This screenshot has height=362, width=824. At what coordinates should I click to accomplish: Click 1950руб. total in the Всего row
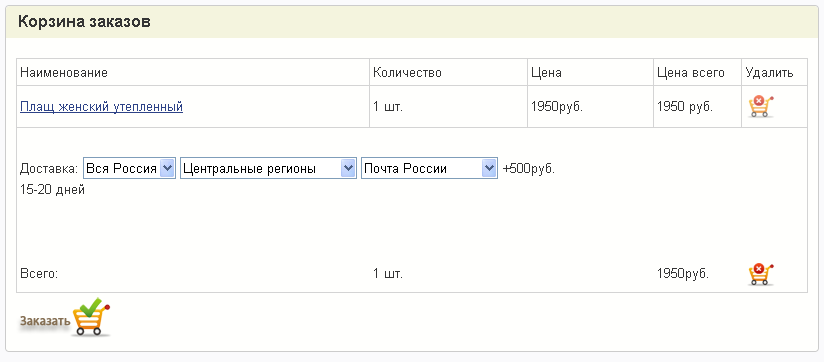coord(683,274)
